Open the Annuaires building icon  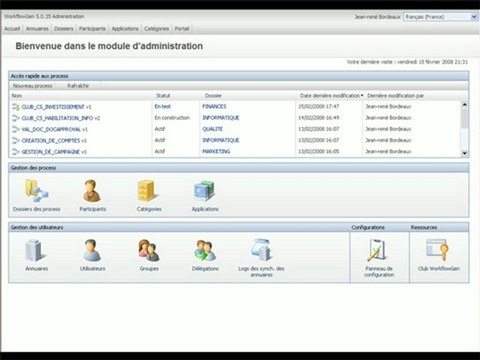pyautogui.click(x=35, y=250)
